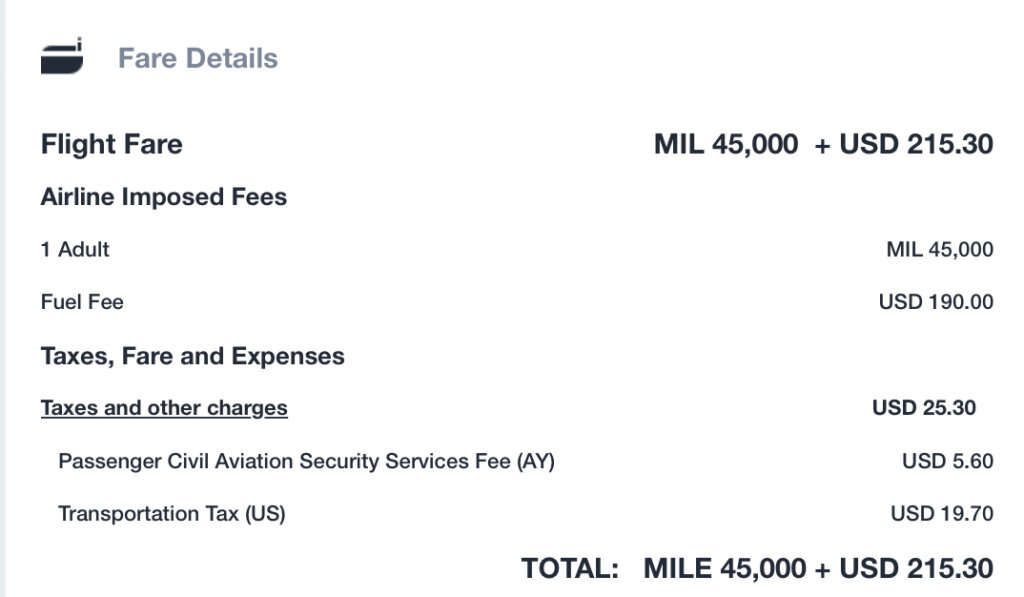
Task: Click the USD 190.00 fuel fee amount
Action: point(935,301)
